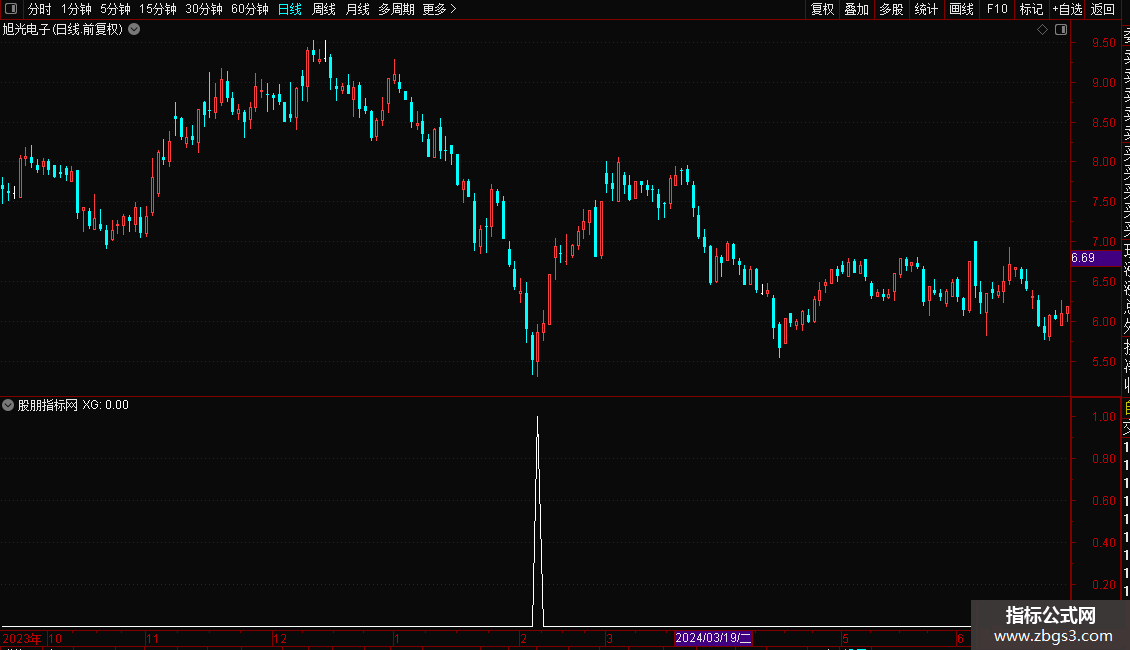Open 统计 statistics
This screenshot has height=650, width=1130.
926,9
